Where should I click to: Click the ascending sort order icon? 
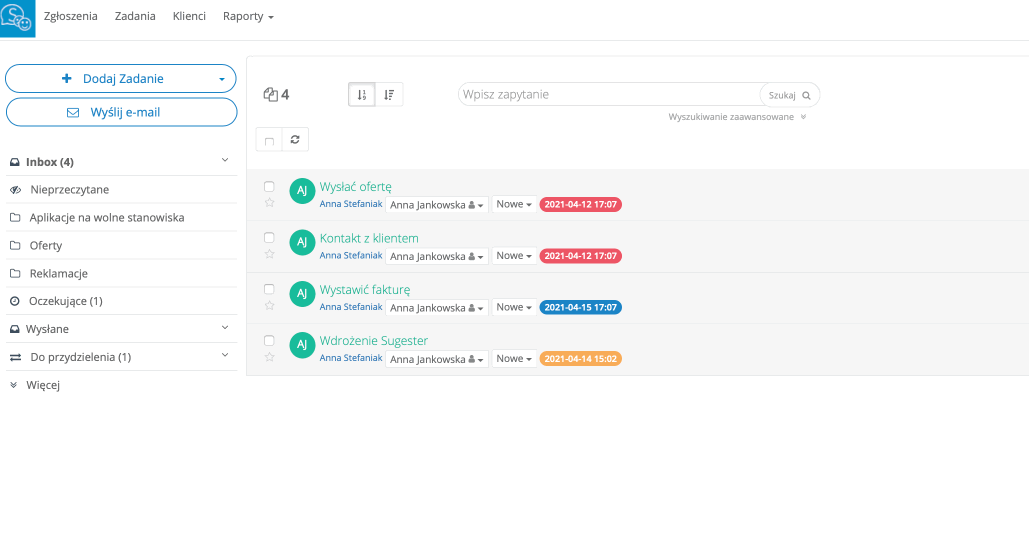tap(362, 95)
